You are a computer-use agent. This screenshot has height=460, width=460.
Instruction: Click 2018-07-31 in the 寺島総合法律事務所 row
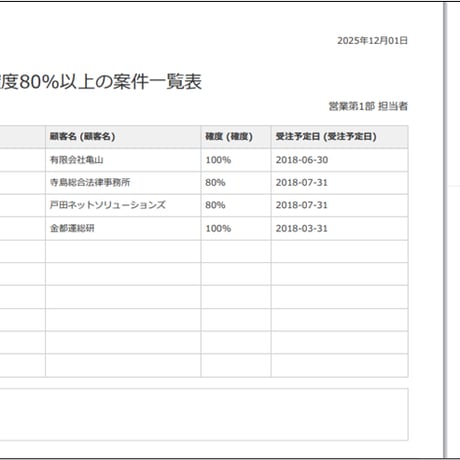coord(302,183)
